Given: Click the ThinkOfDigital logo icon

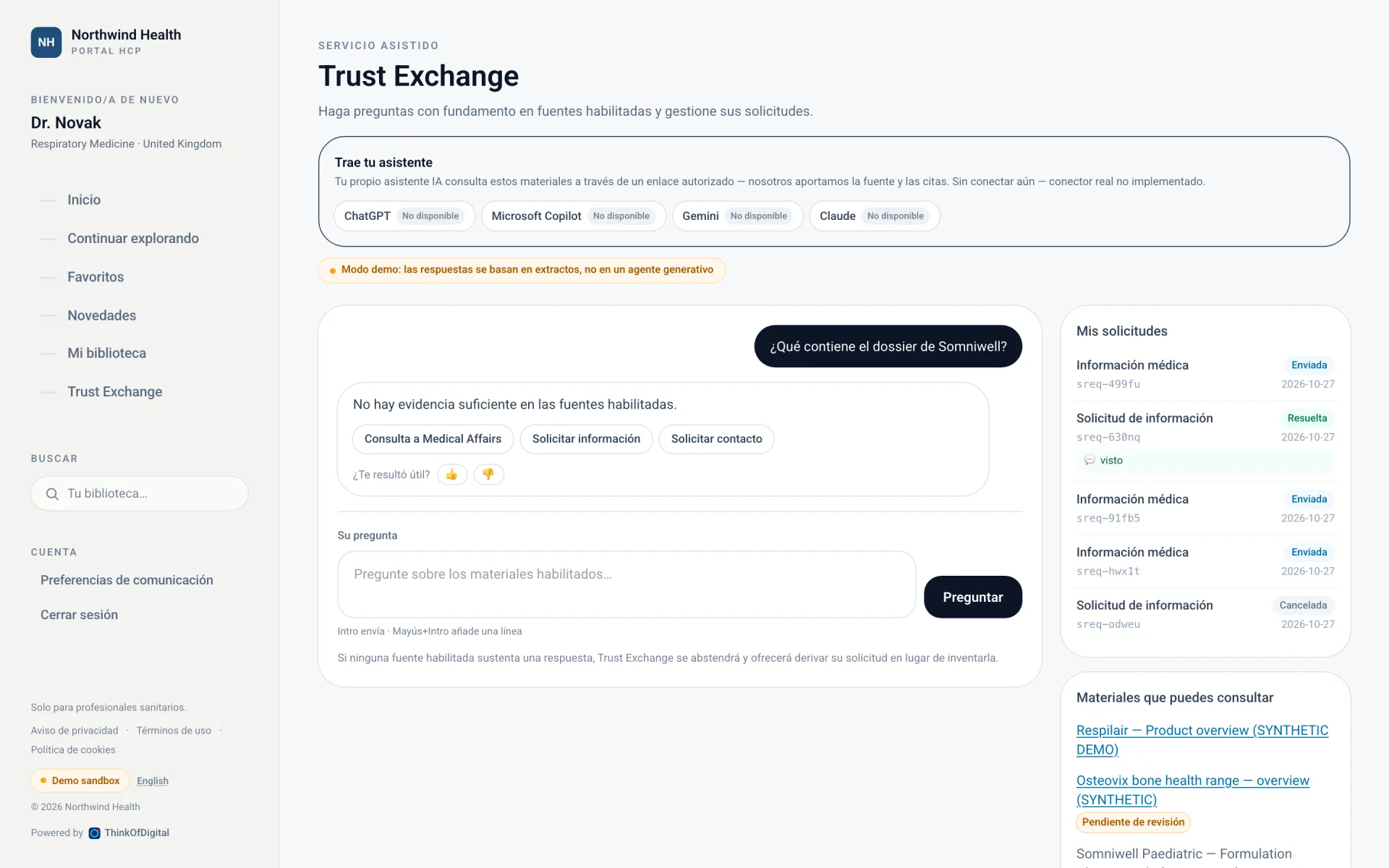Looking at the screenshot, I should click(x=95, y=833).
